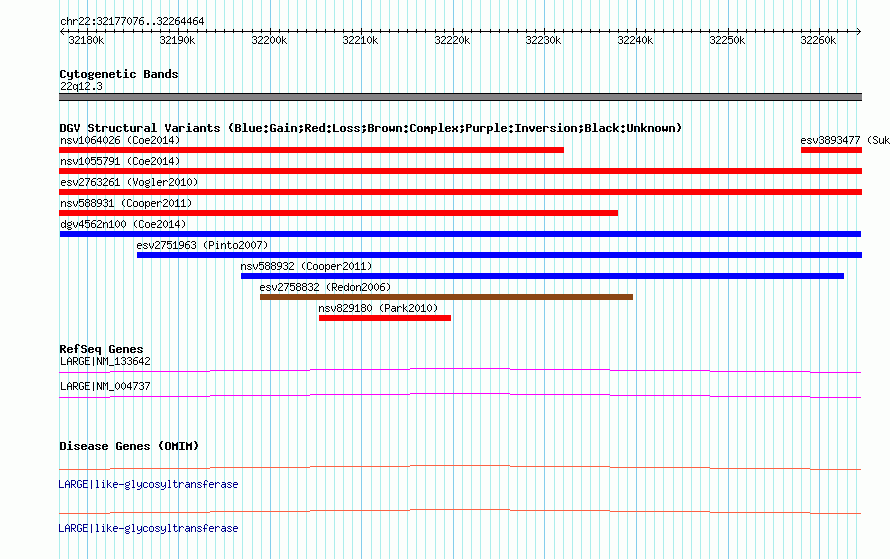Click the chr22:32177076..32264464 coordinate label

[x=132, y=21]
